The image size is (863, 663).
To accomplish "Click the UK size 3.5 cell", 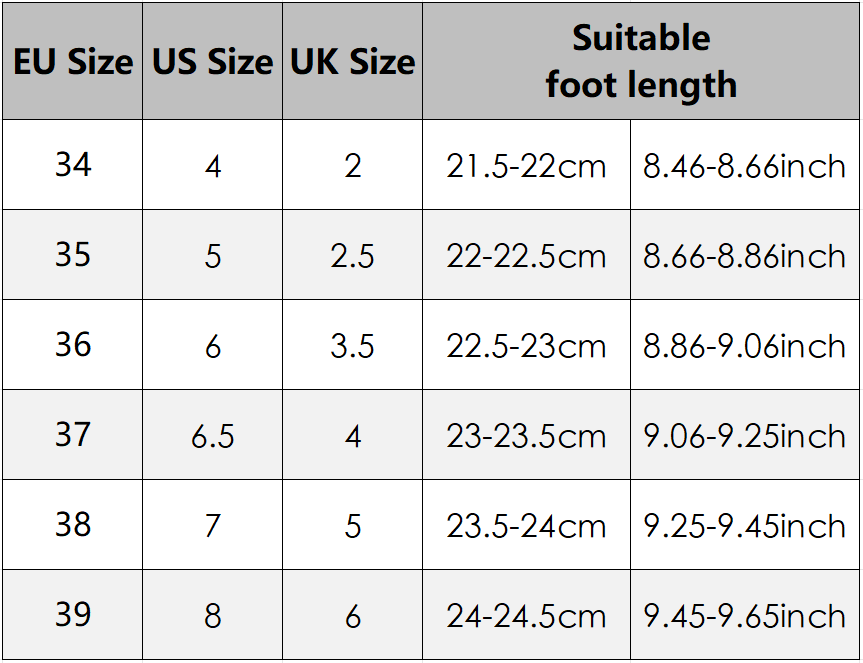I will pyautogui.click(x=352, y=346).
